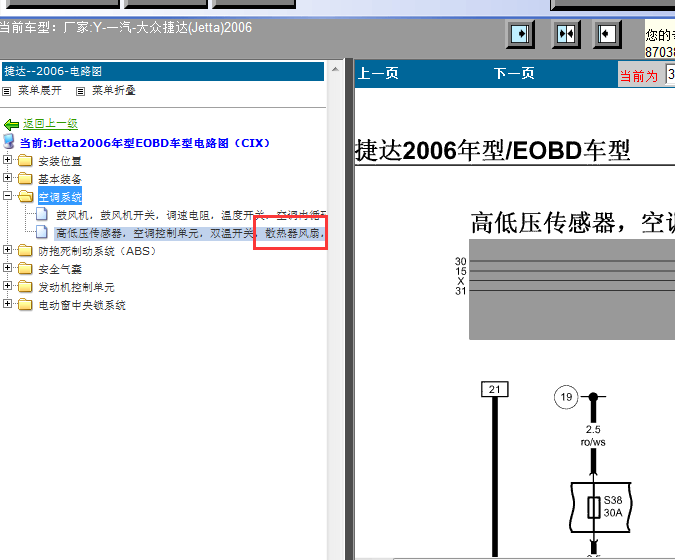Click the 捷达2006年型/EOBD车型 diagram title
Screen dimensions: 675x560
(x=492, y=150)
